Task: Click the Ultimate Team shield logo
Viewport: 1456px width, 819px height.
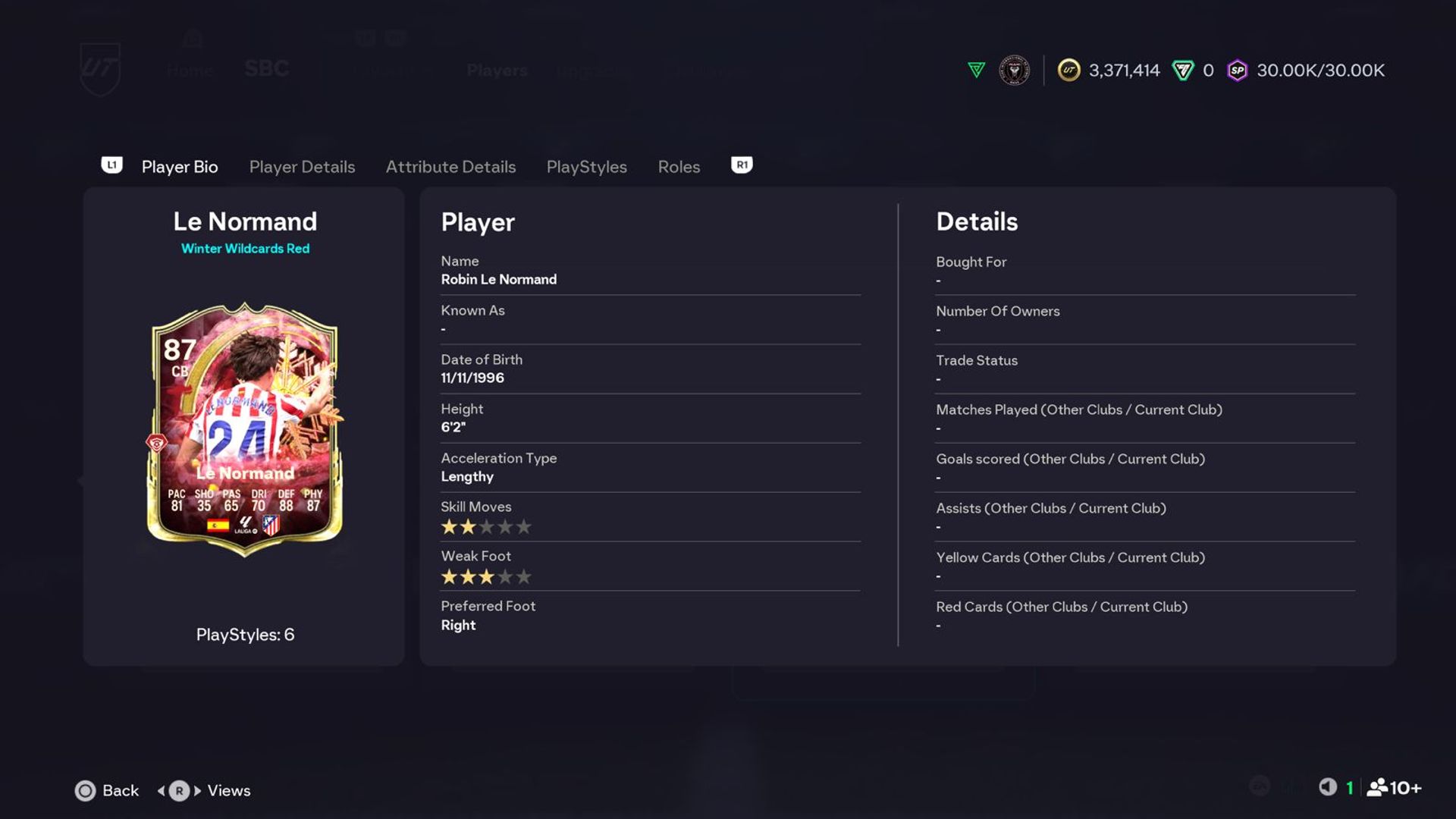Action: coord(100,68)
